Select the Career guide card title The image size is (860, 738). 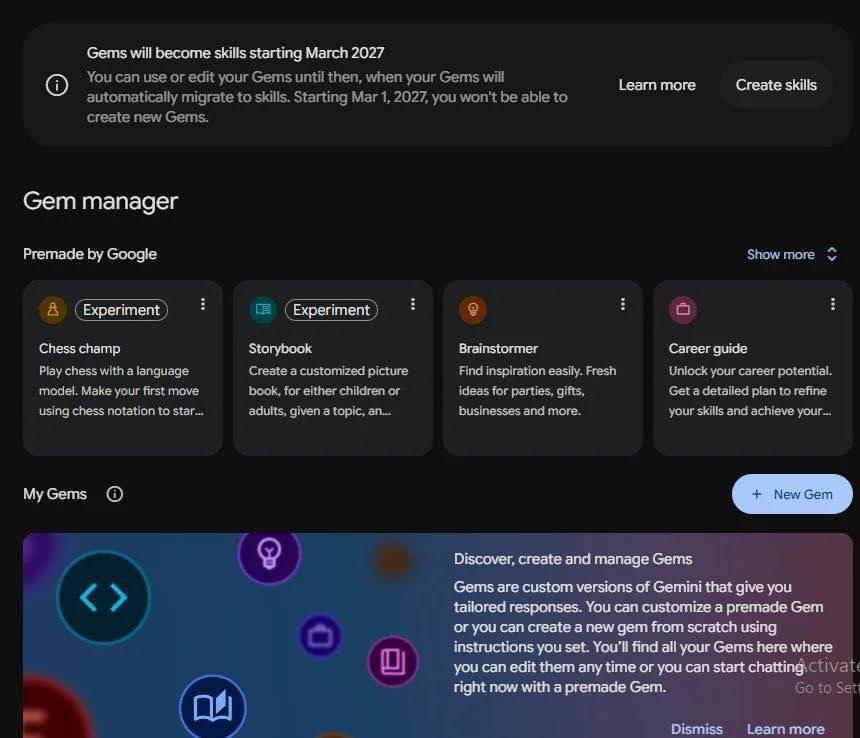pos(708,349)
